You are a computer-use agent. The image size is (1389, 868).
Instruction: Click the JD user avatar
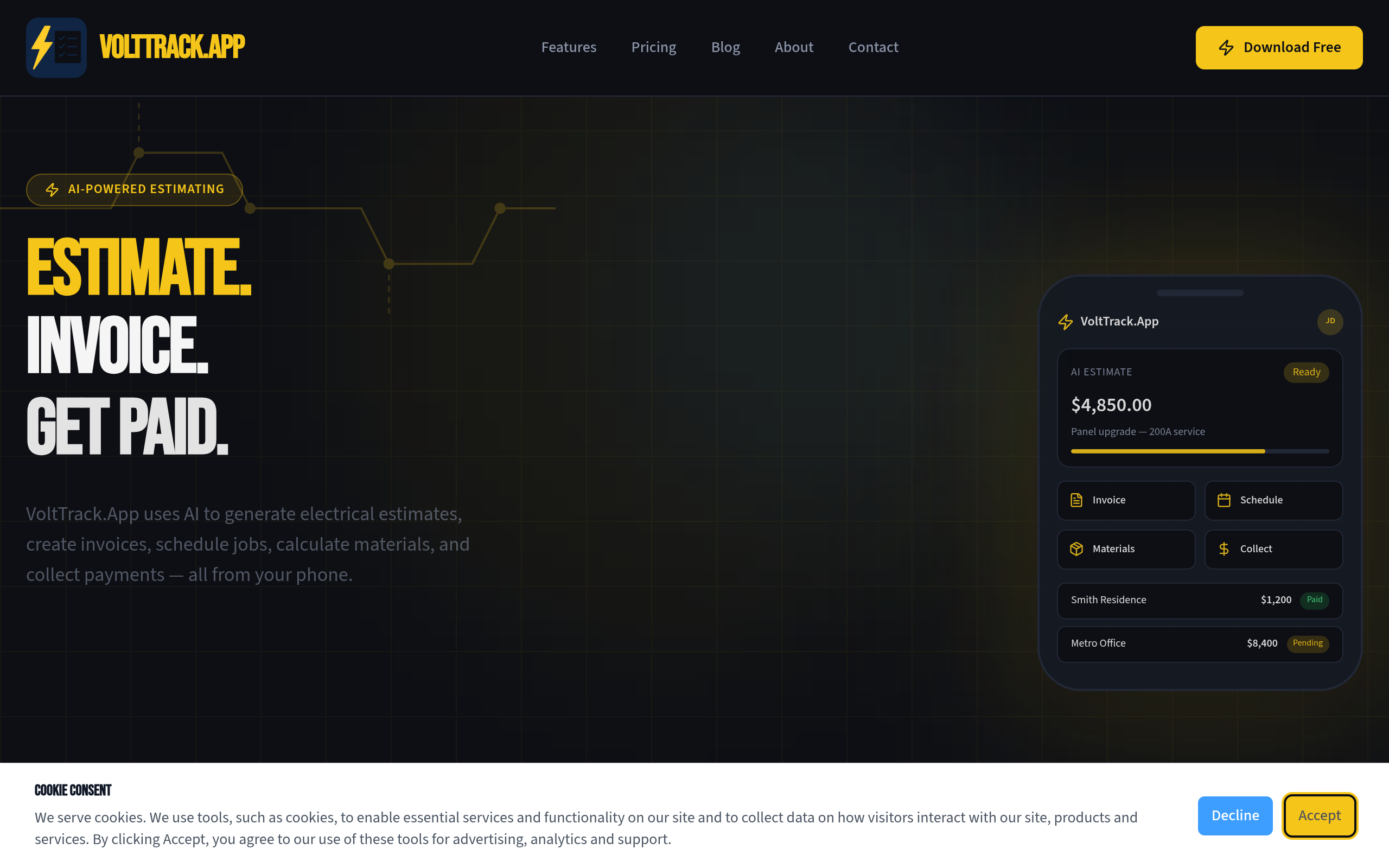point(1330,322)
